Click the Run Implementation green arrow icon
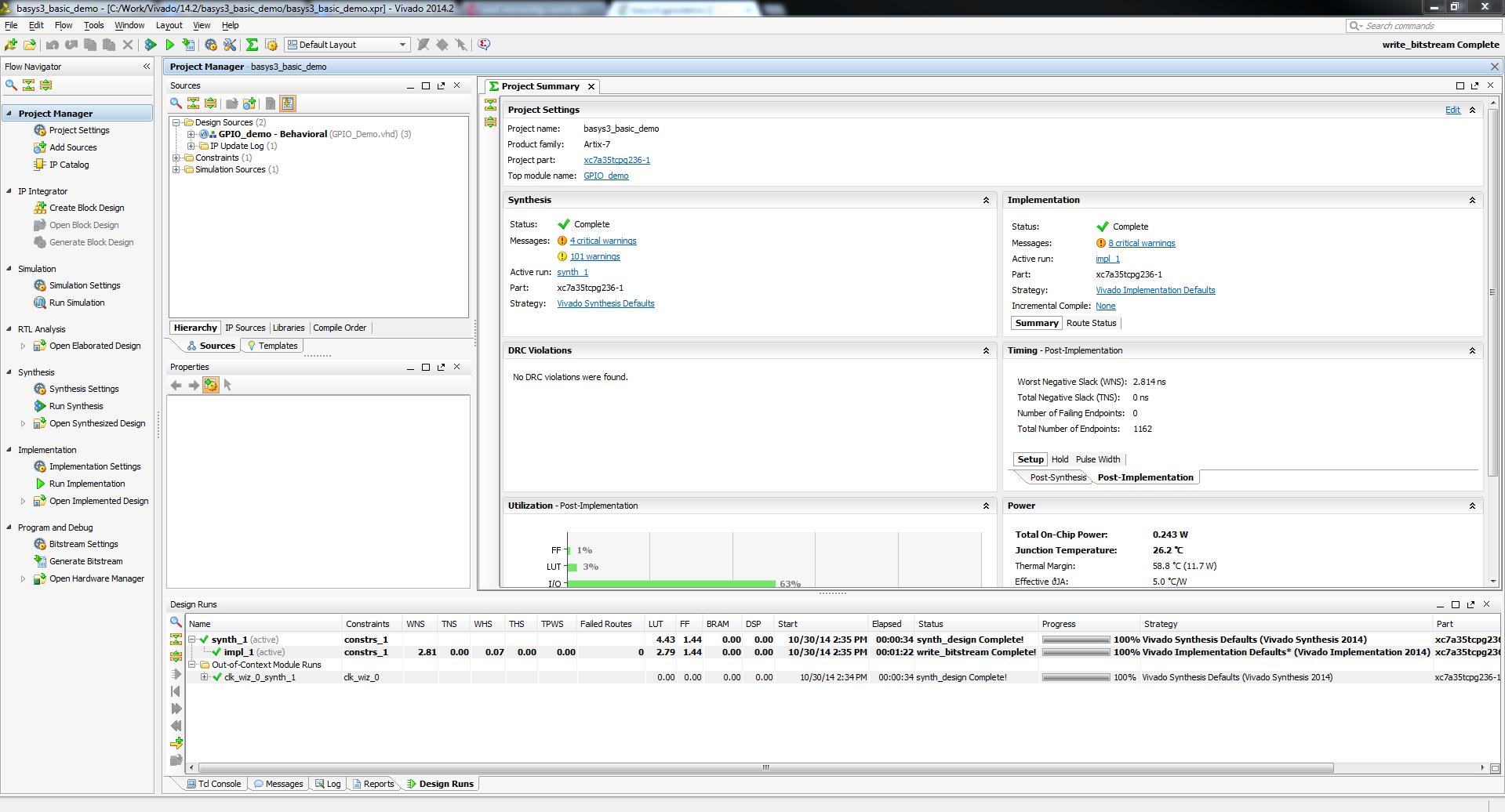Viewport: 1505px width, 812px height. click(40, 484)
